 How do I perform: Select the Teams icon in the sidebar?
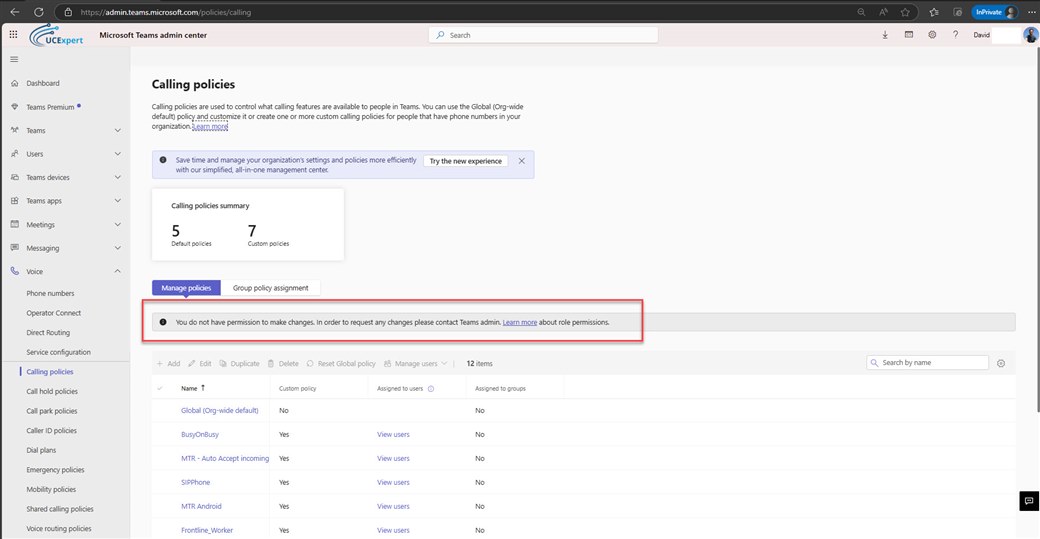tap(15, 130)
